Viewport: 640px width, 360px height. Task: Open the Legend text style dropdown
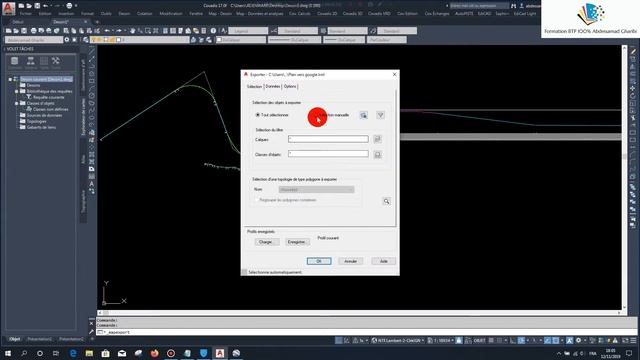pyautogui.click(x=248, y=31)
